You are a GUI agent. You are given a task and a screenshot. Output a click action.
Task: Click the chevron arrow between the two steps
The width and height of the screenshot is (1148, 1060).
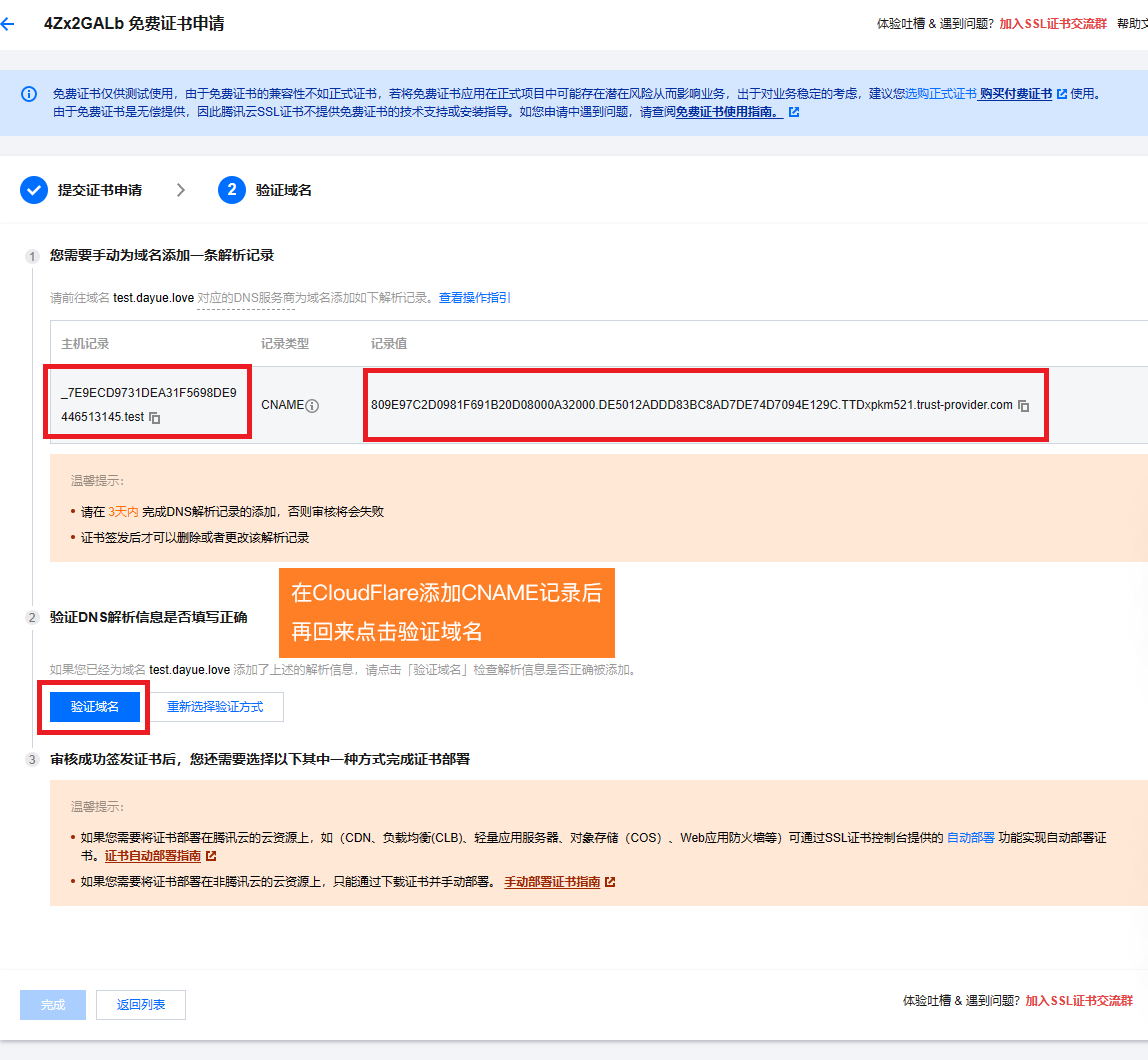[x=181, y=190]
